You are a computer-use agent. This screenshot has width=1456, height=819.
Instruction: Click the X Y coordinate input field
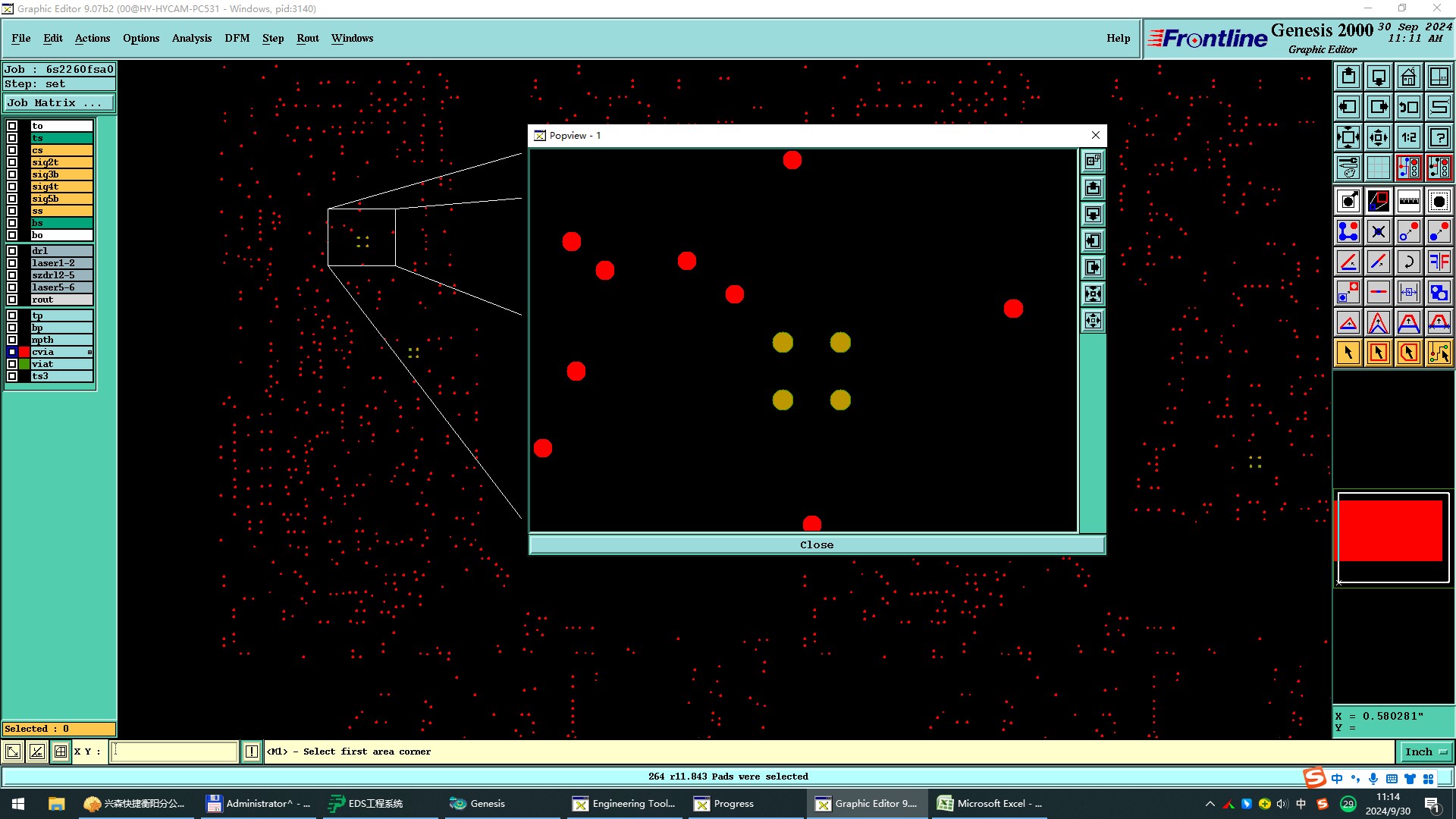[174, 752]
